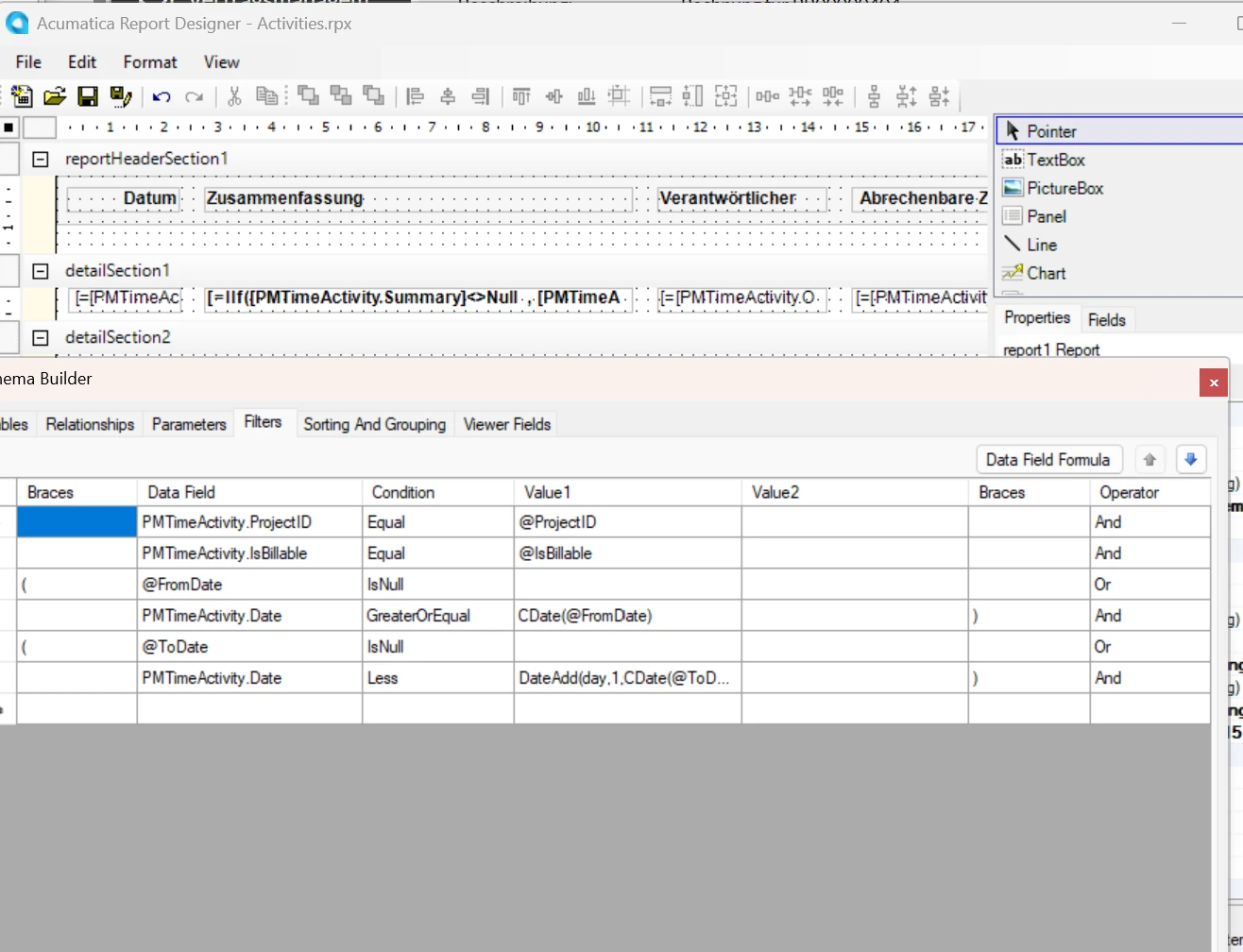Click the Align Rights toolbar icon
1243x952 pixels.
point(481,95)
